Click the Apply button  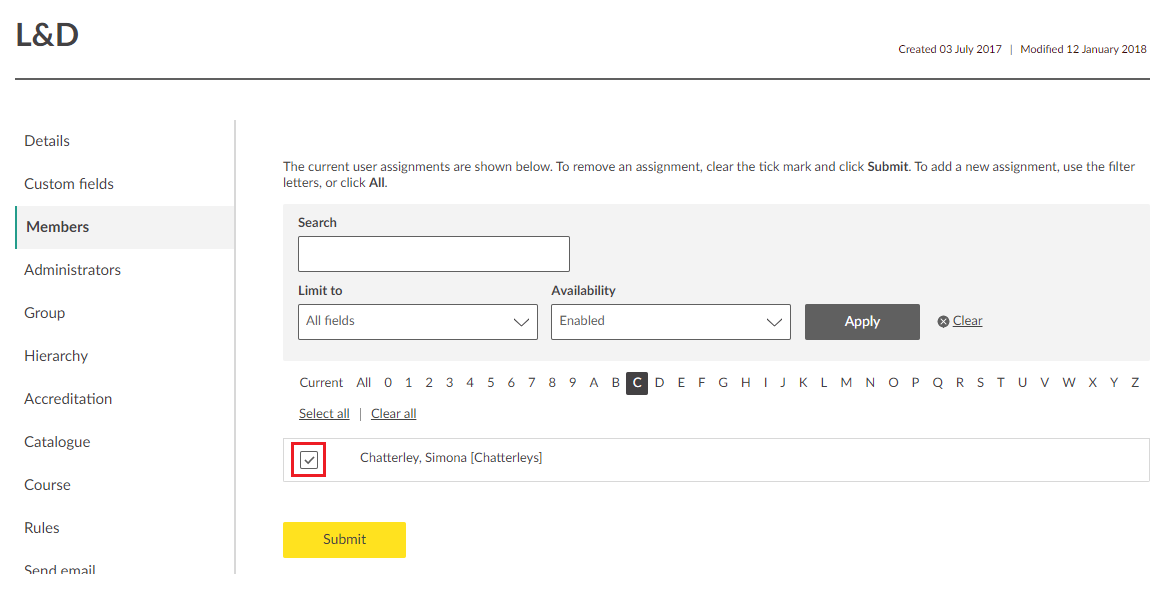(x=861, y=322)
